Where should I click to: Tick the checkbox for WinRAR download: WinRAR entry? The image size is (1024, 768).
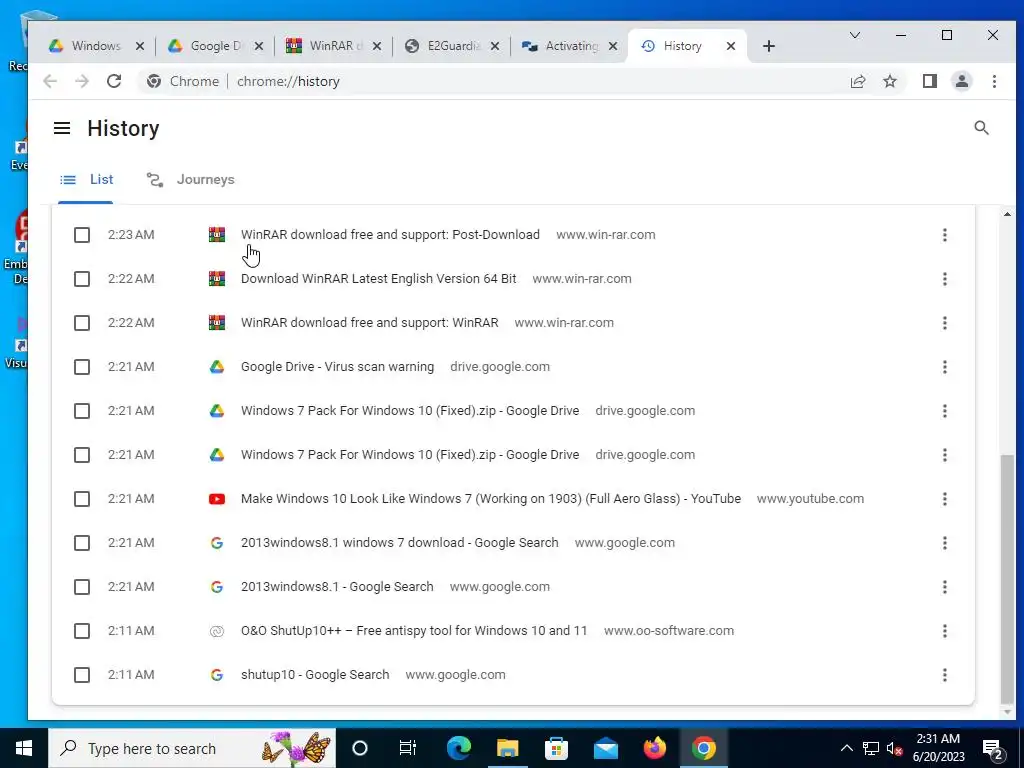pyautogui.click(x=82, y=323)
